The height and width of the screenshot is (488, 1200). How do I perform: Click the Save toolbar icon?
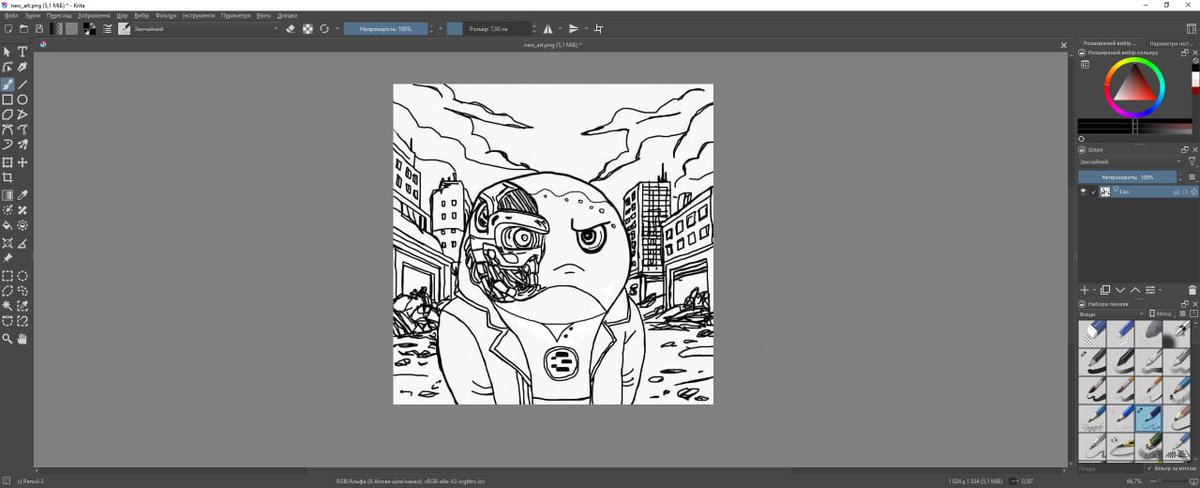click(x=39, y=29)
